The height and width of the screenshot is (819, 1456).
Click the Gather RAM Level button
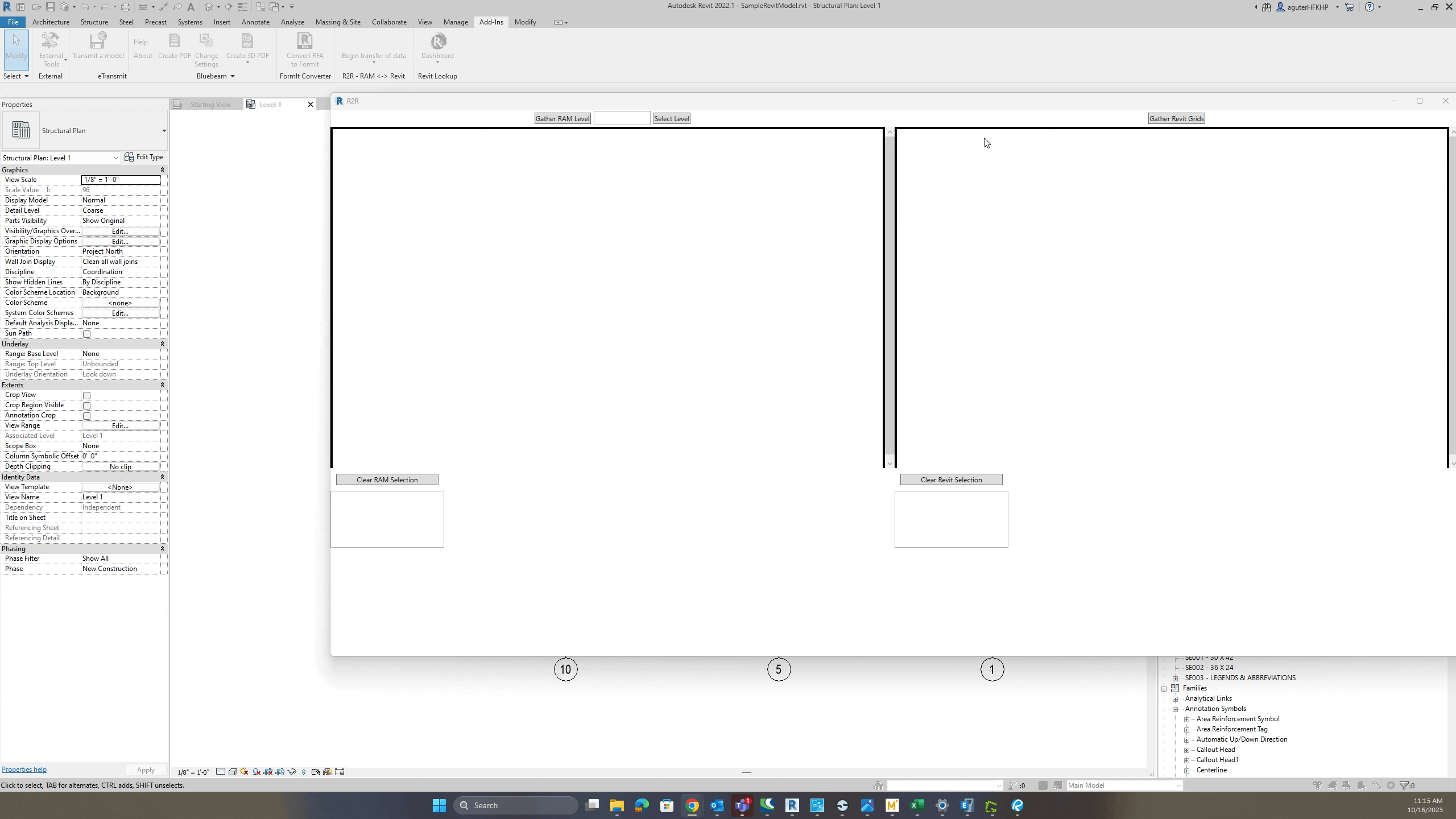pyautogui.click(x=562, y=118)
